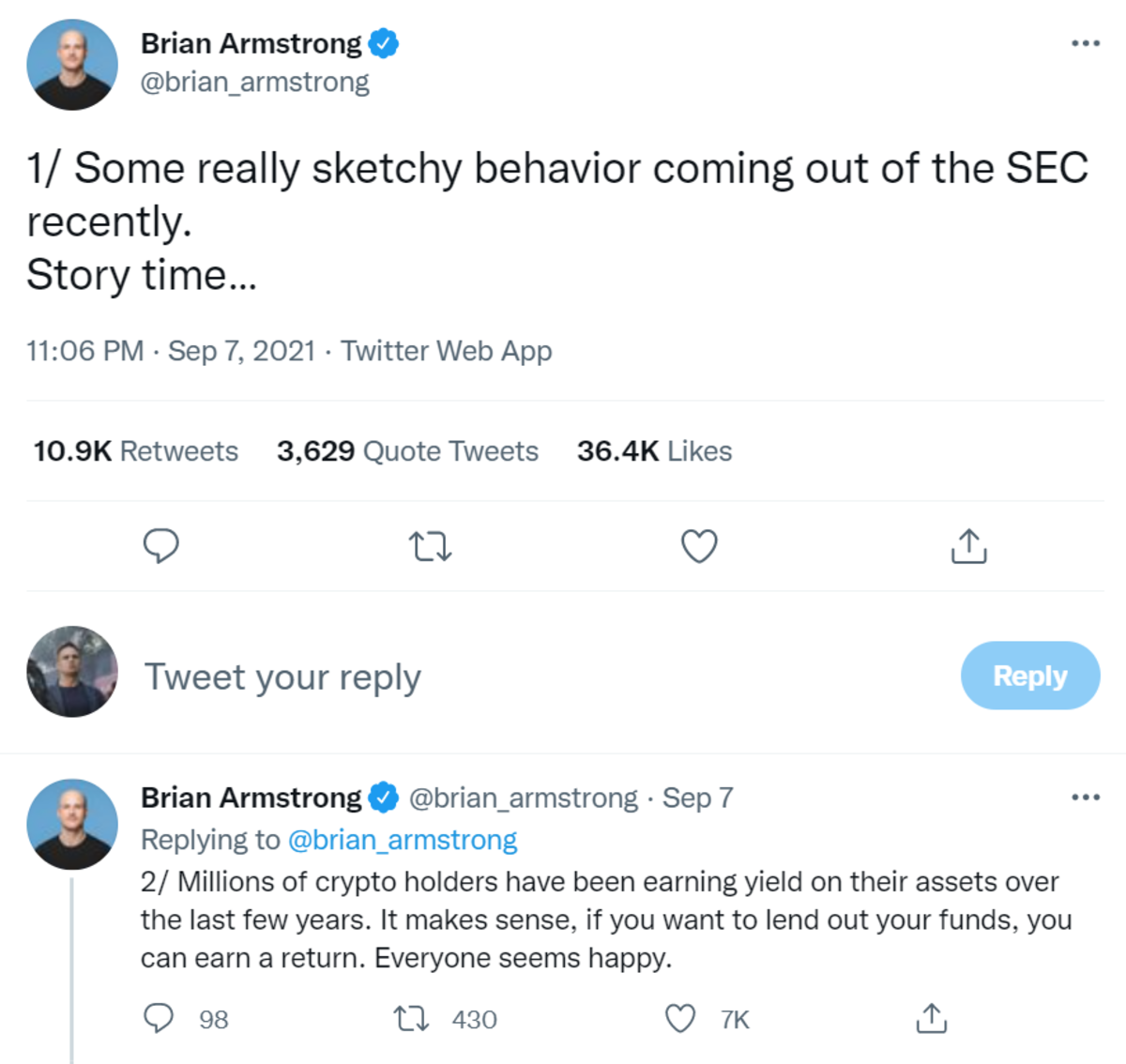This screenshot has width=1126, height=1064.
Task: View the 10.9K Retweets list
Action: pyautogui.click(x=136, y=451)
